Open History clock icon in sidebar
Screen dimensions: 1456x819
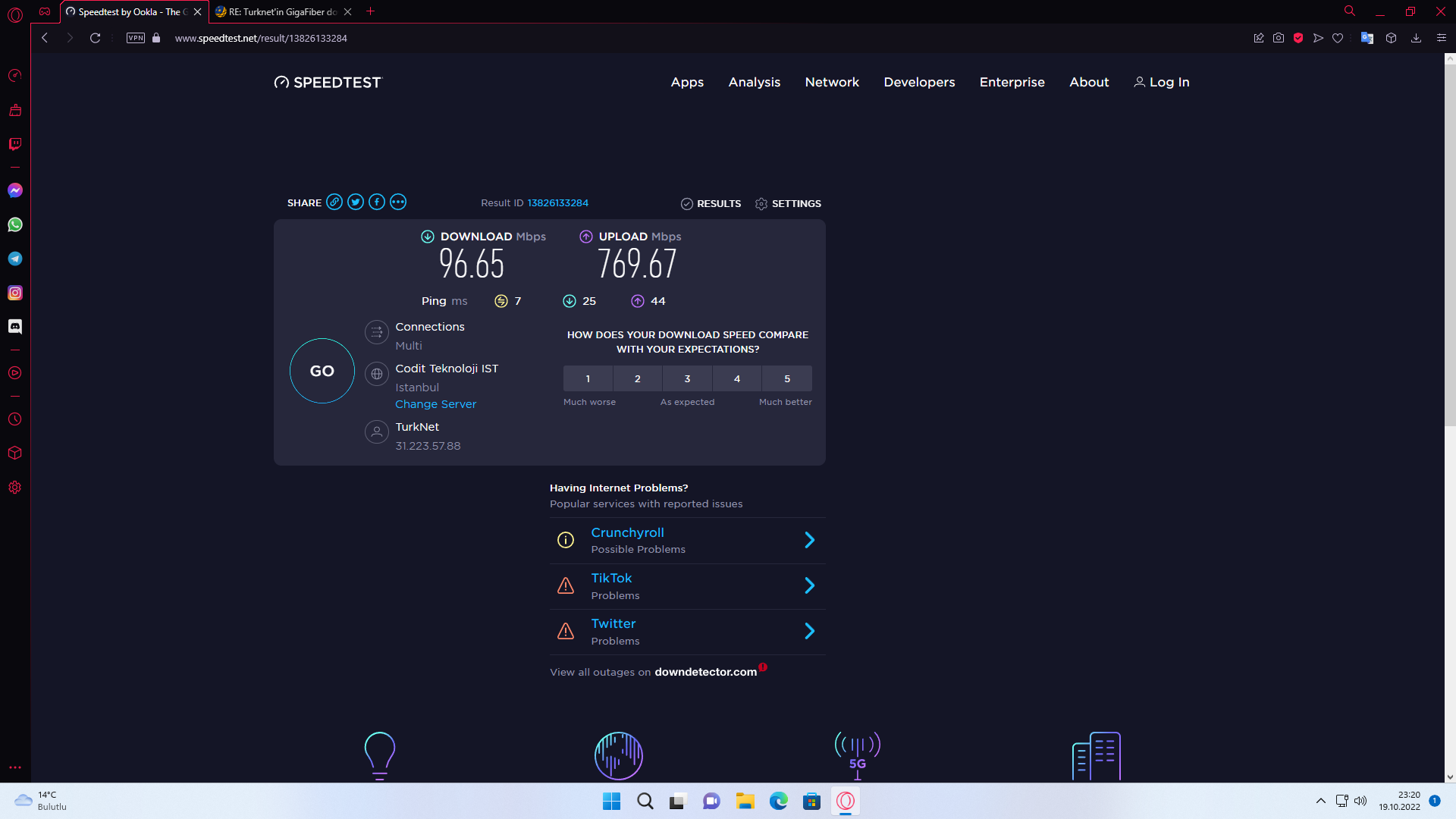coord(15,419)
